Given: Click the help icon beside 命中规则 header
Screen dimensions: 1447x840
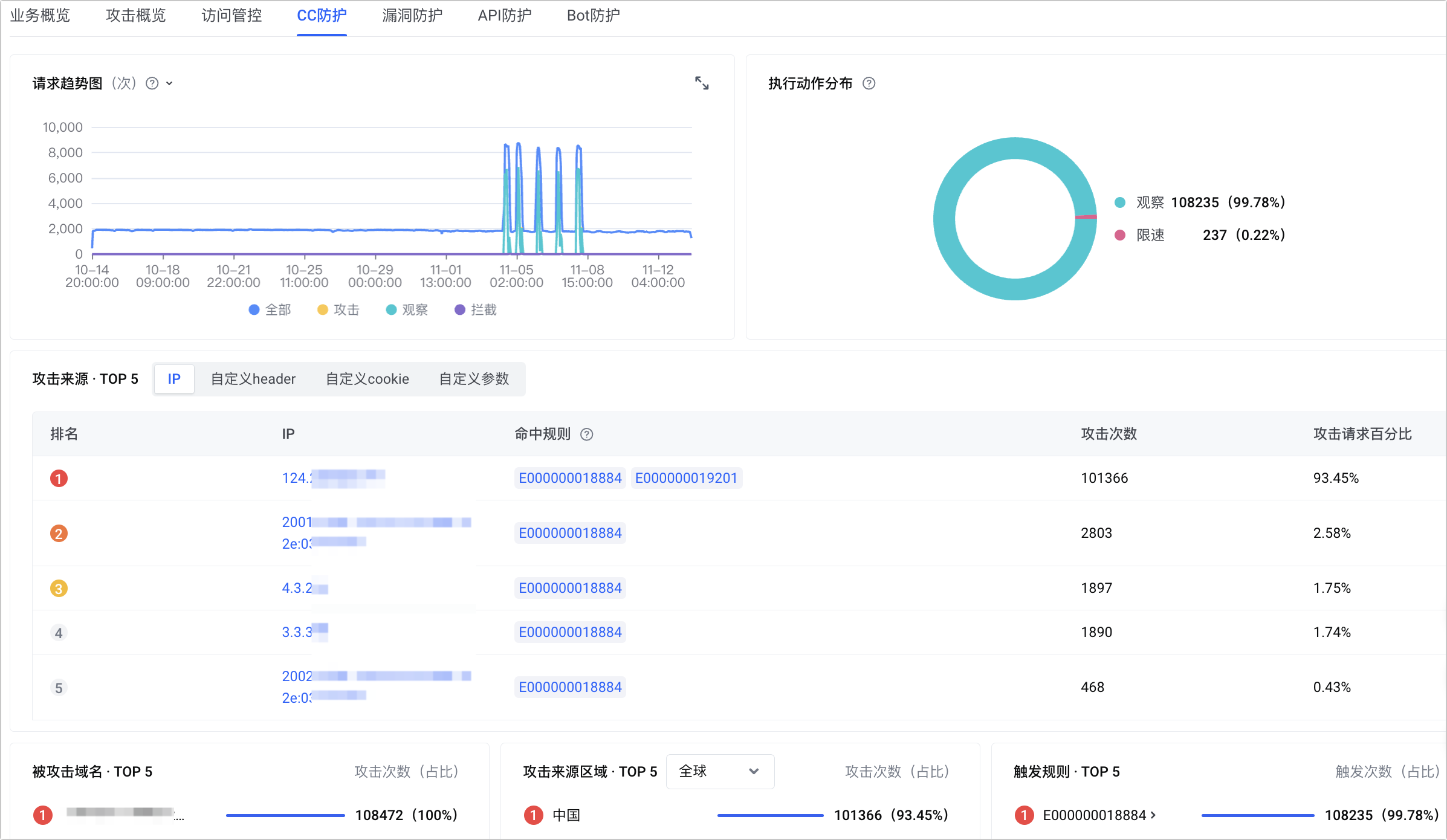Looking at the screenshot, I should pos(587,435).
